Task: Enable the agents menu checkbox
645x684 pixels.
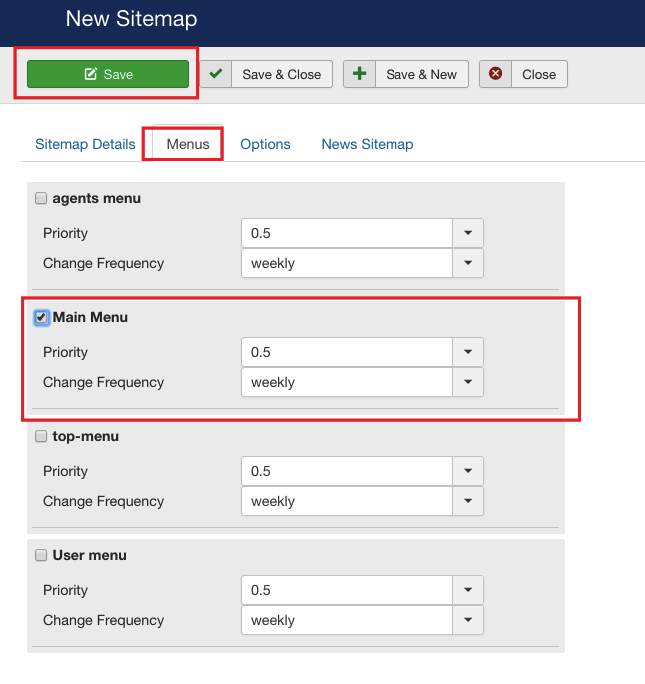Action: [41, 198]
